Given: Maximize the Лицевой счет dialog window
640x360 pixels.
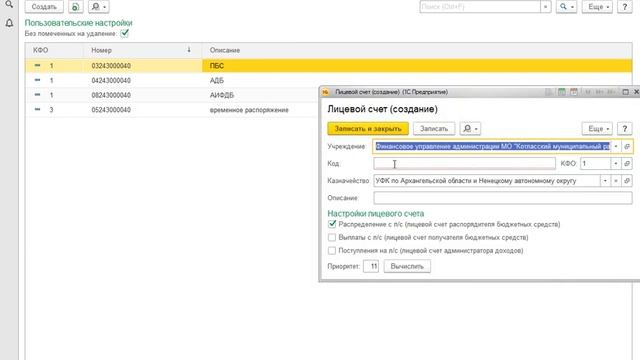Looking at the screenshot, I should tap(625, 92).
